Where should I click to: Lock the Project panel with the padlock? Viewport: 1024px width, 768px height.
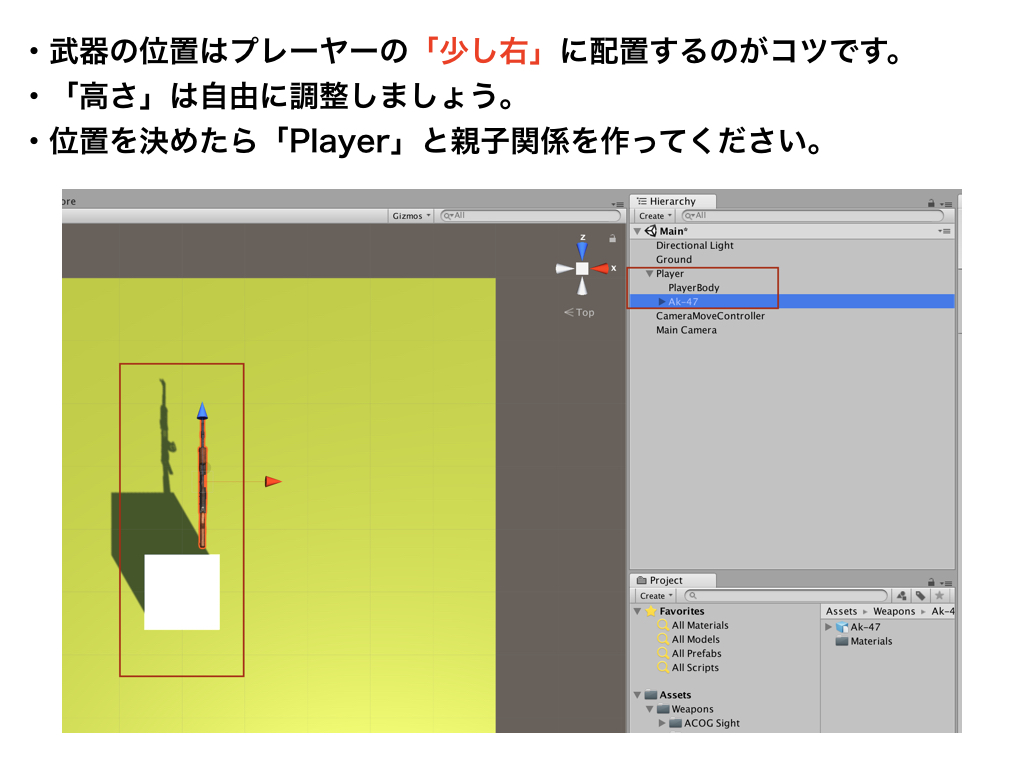pos(931,582)
